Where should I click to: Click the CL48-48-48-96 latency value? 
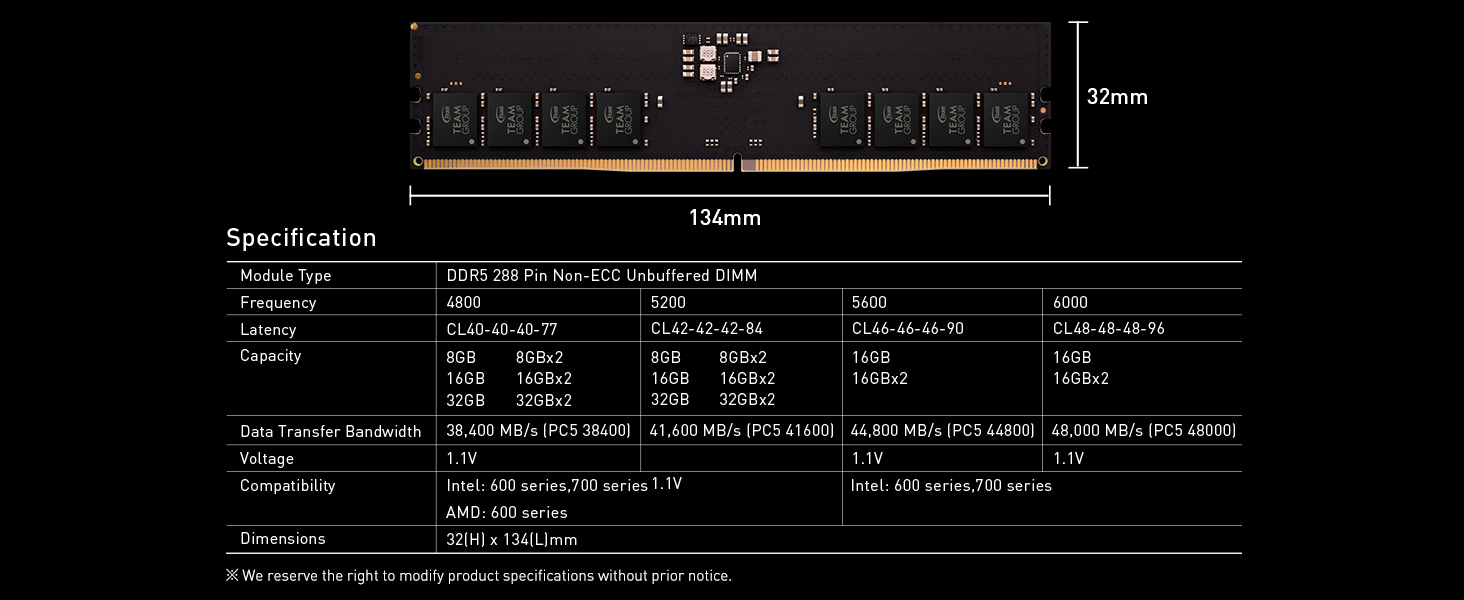[1108, 329]
